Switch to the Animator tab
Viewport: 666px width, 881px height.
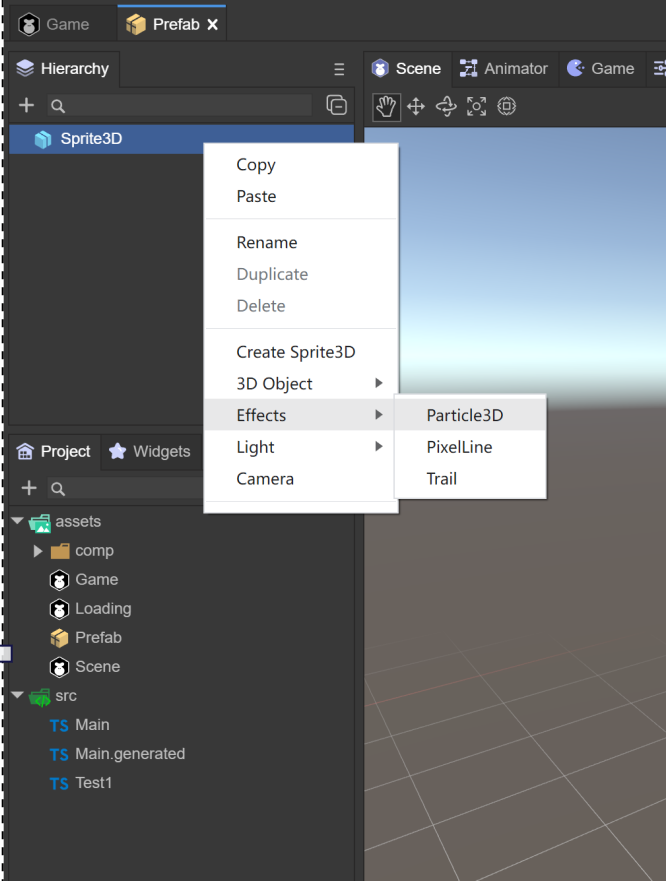504,68
